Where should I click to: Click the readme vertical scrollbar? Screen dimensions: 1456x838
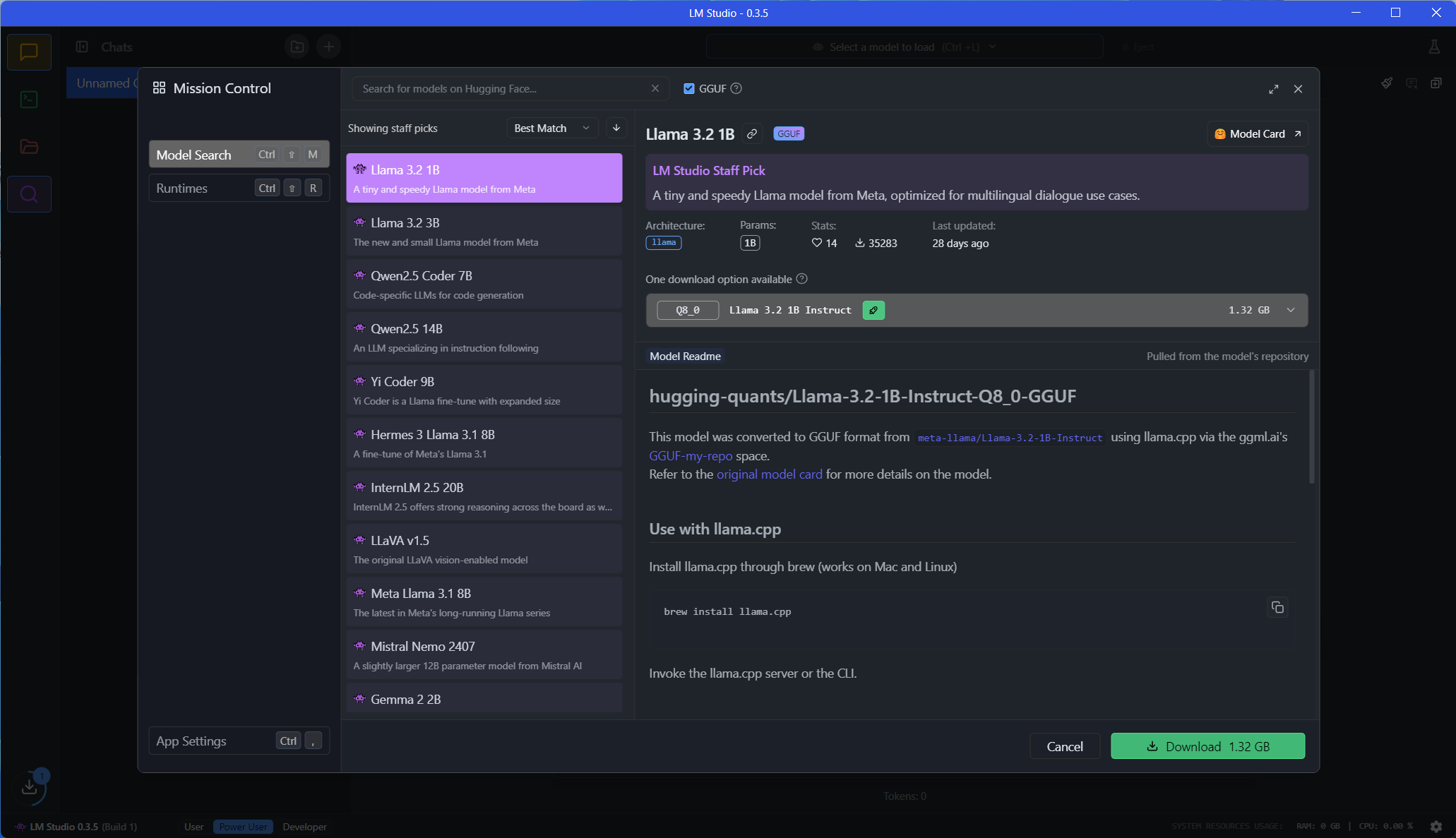click(1312, 427)
